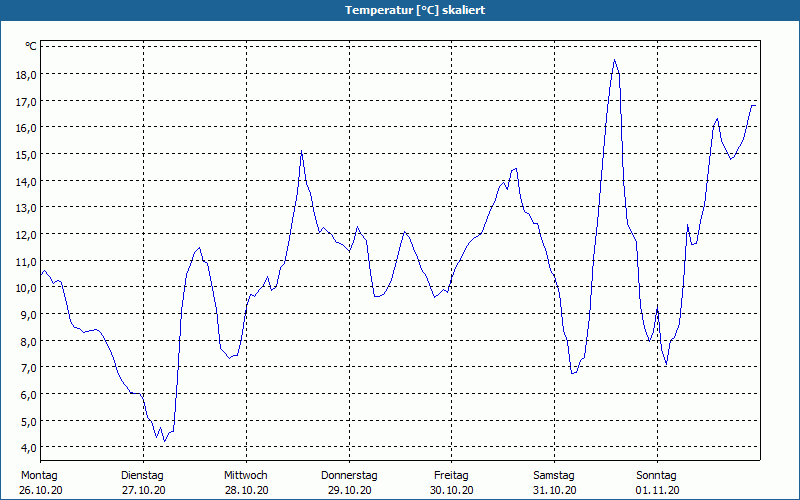Select the 6,0 y-axis value

click(29, 395)
